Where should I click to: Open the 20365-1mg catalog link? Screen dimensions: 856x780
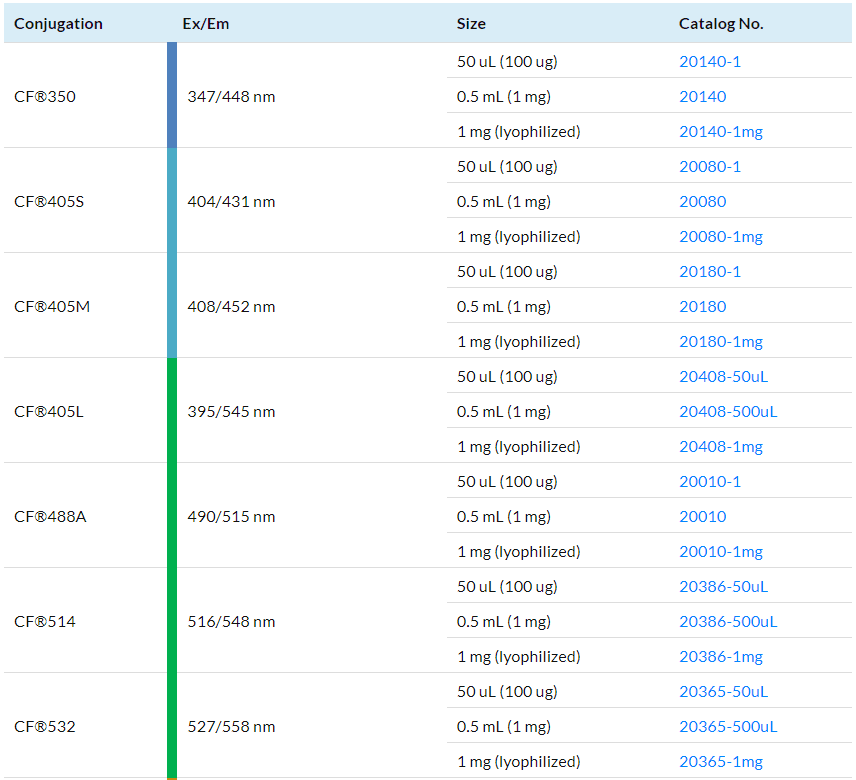[721, 762]
